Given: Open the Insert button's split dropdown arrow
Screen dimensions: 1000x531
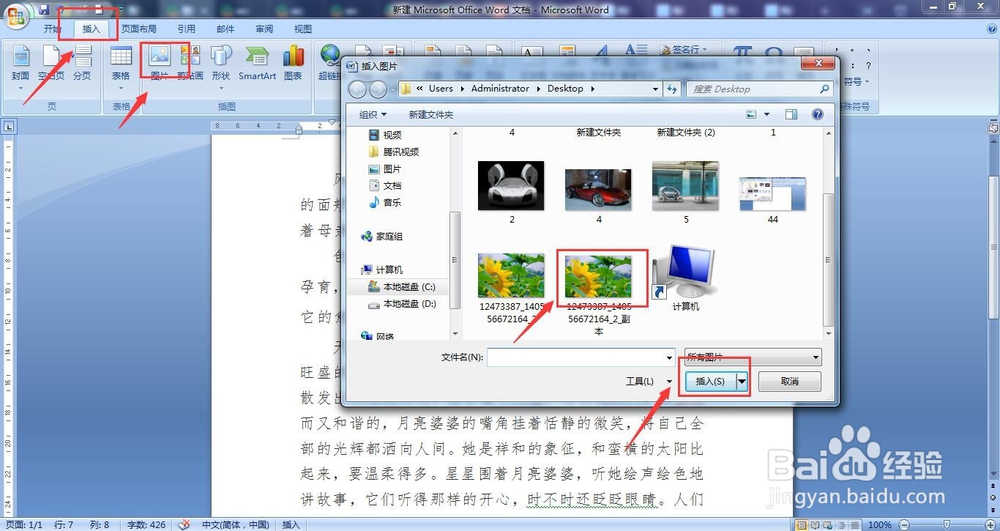Looking at the screenshot, I should point(742,381).
